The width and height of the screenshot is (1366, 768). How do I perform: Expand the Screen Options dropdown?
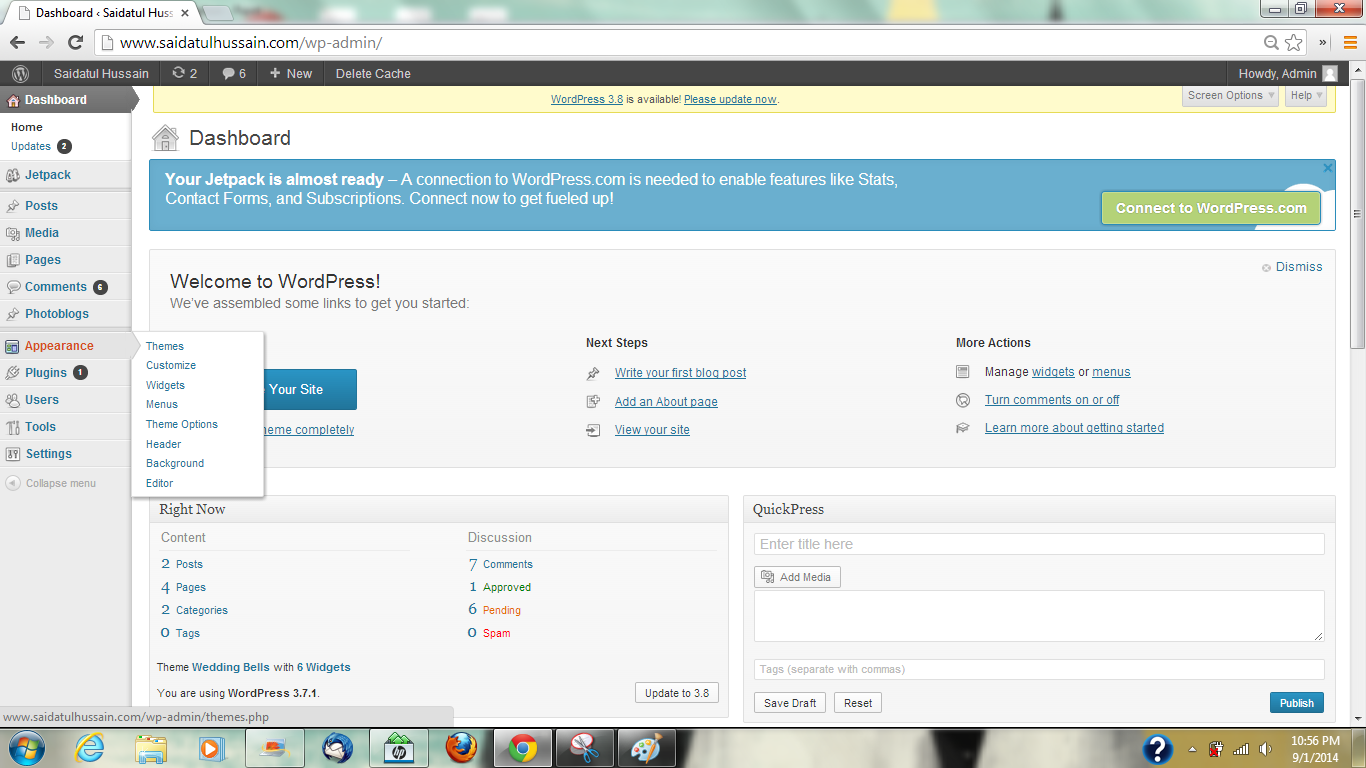coord(1231,95)
